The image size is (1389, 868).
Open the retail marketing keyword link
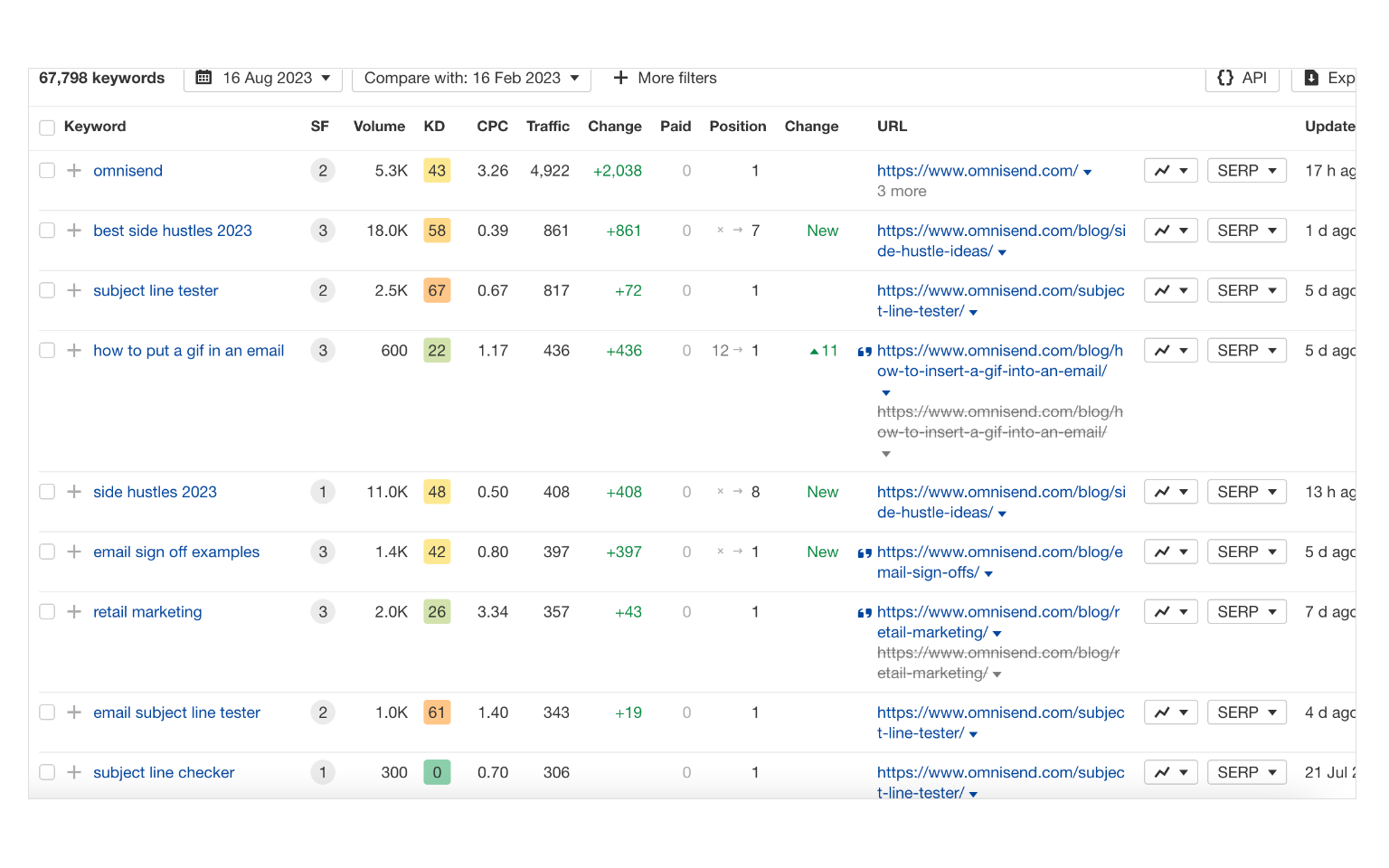(147, 612)
